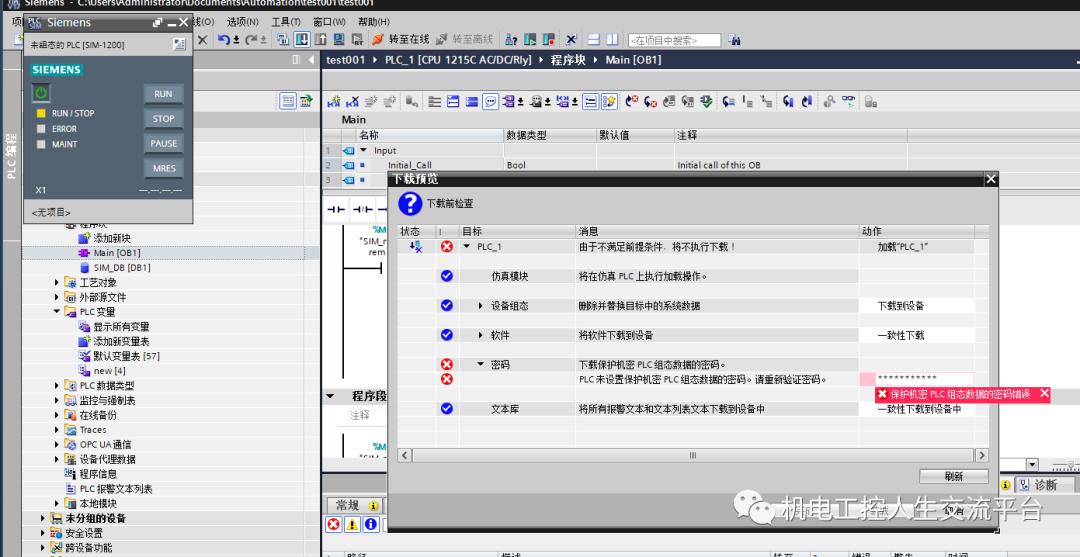Collapse the 程序段 network header
The image size is (1080, 557).
tap(330, 397)
